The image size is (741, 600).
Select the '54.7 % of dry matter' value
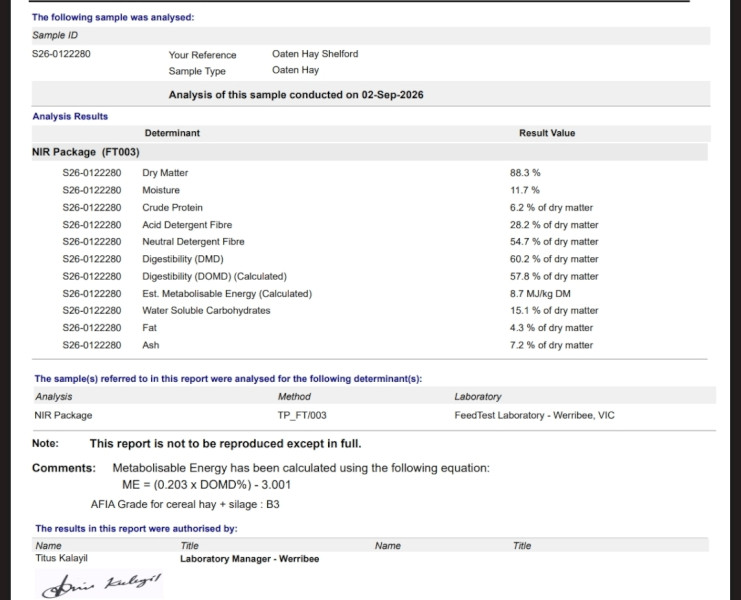554,241
